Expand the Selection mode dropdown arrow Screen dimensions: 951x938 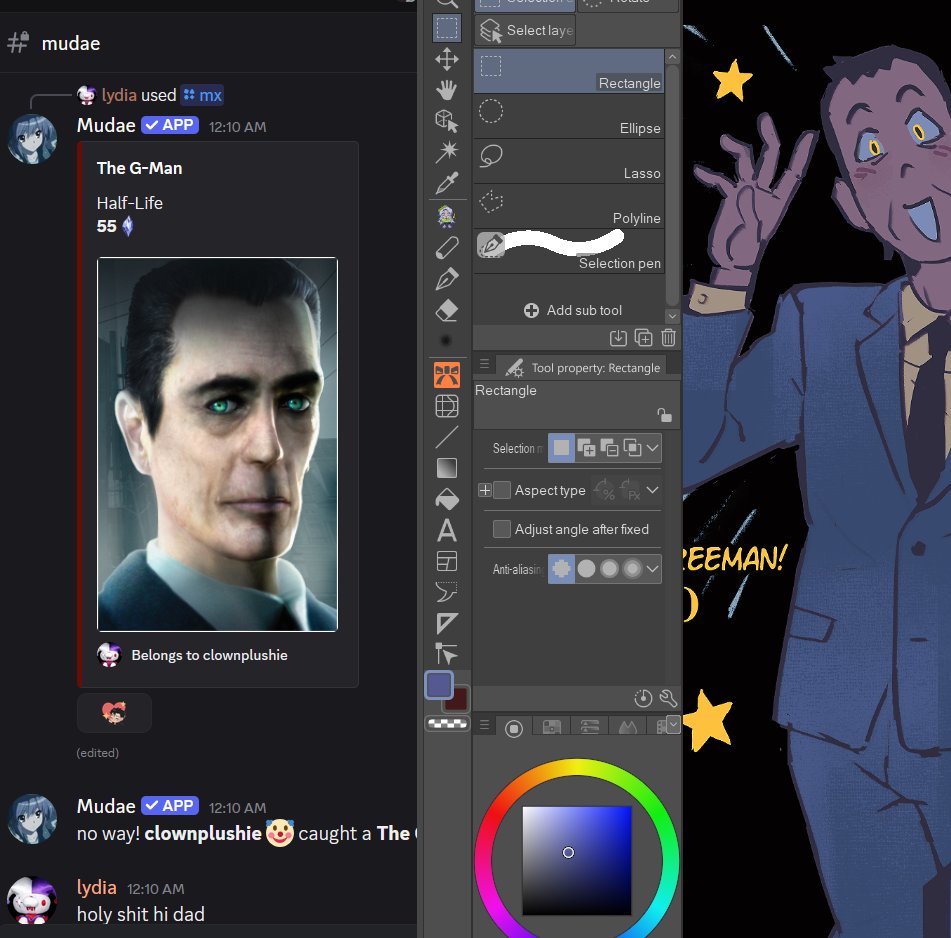653,448
